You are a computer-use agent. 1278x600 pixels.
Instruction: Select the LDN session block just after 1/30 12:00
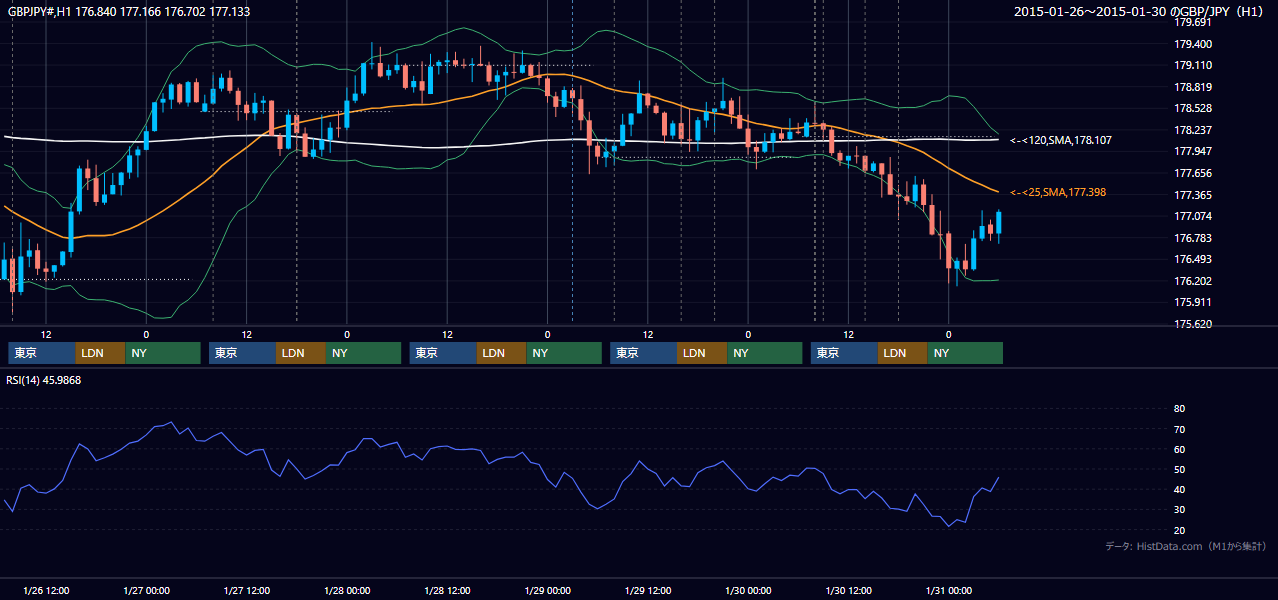click(x=902, y=353)
